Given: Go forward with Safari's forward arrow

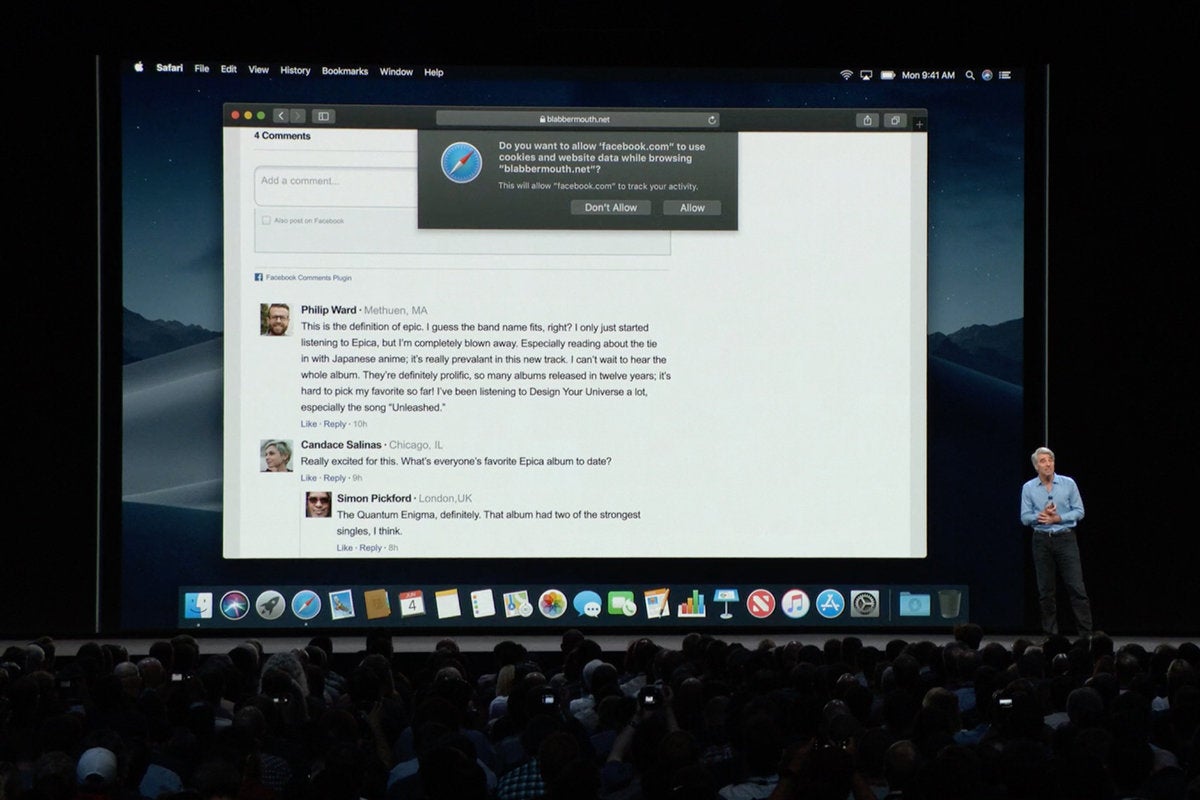Looking at the screenshot, I should [297, 116].
